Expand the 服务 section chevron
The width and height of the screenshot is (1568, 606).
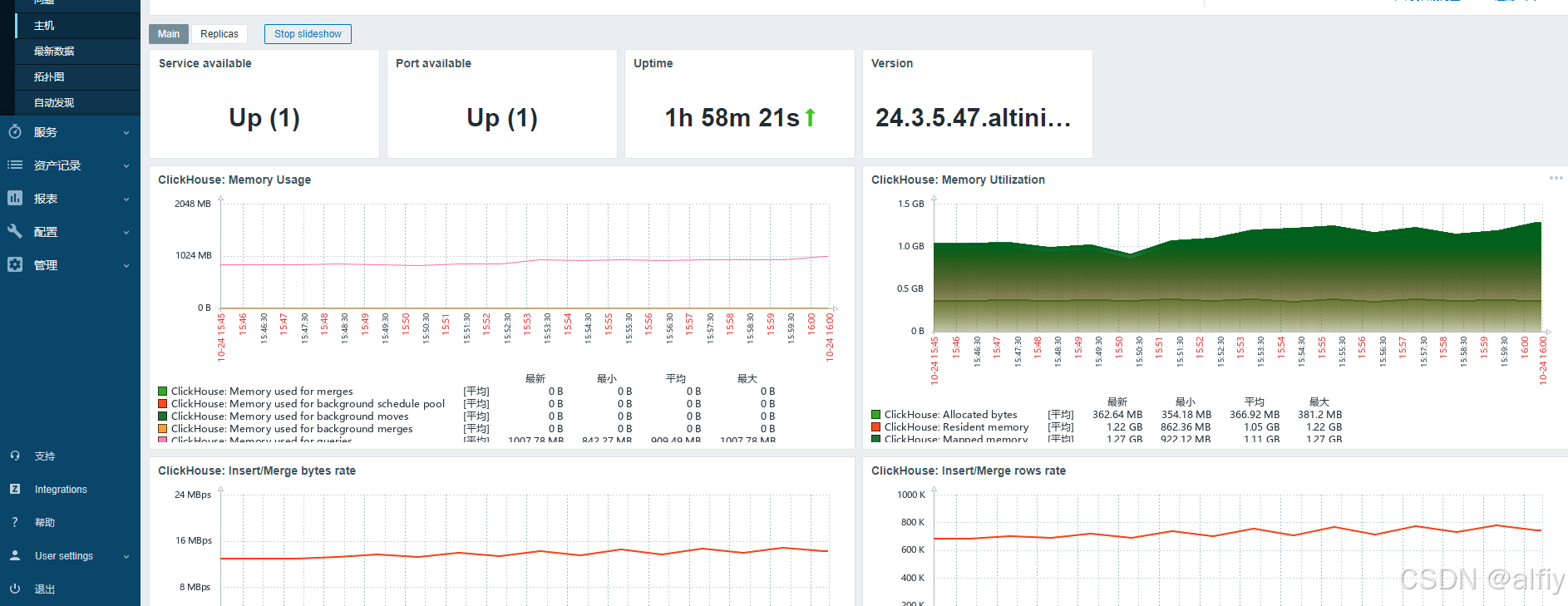[126, 133]
